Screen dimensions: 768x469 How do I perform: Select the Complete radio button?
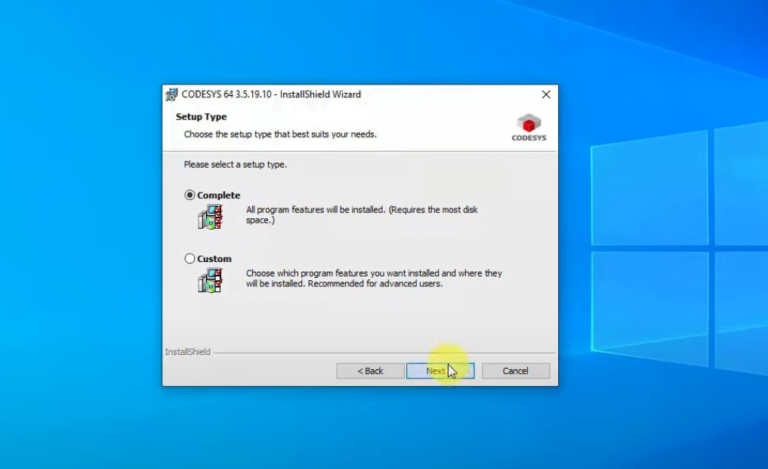(190, 195)
